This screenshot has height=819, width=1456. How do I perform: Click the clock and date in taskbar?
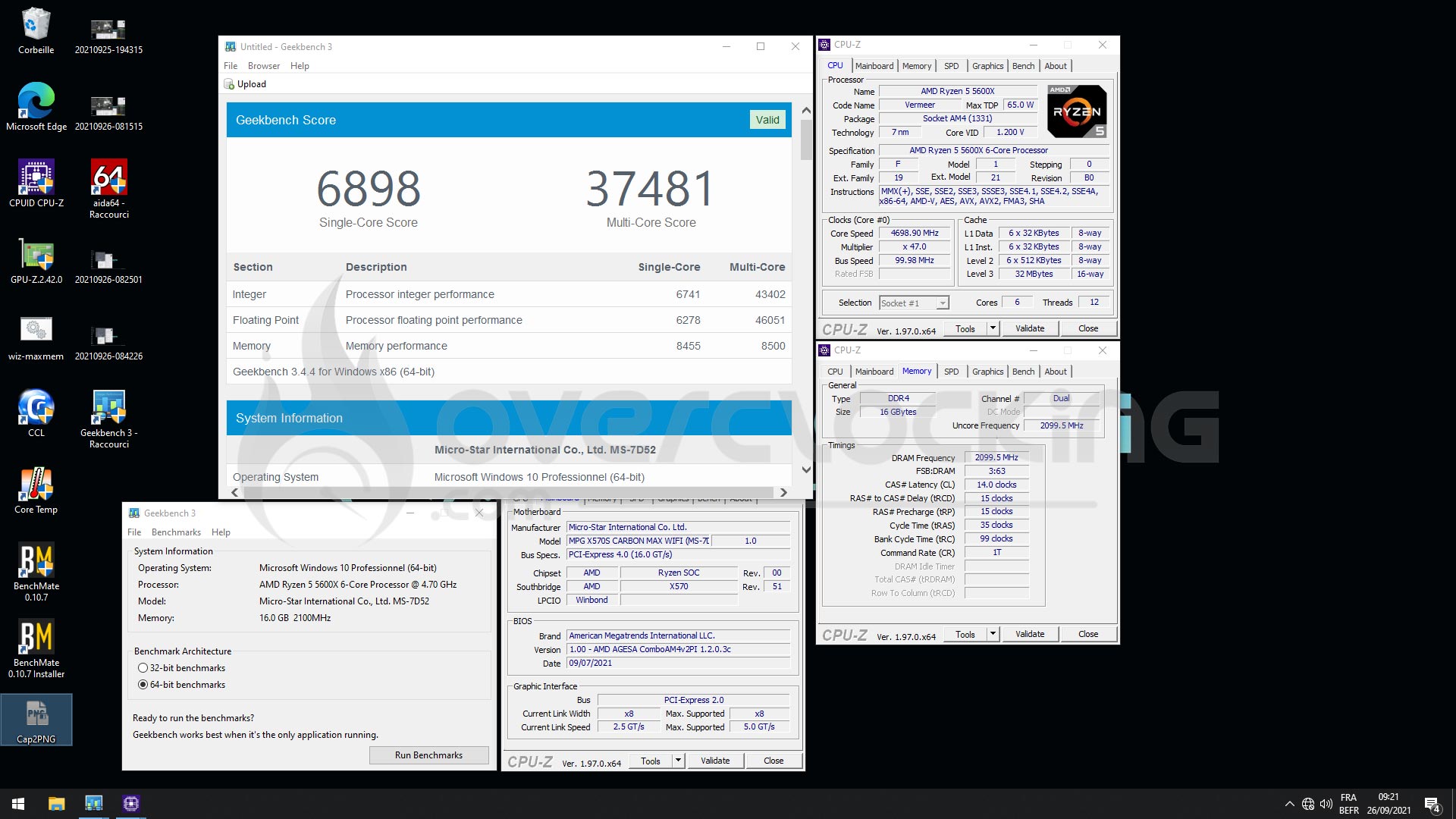click(1389, 804)
